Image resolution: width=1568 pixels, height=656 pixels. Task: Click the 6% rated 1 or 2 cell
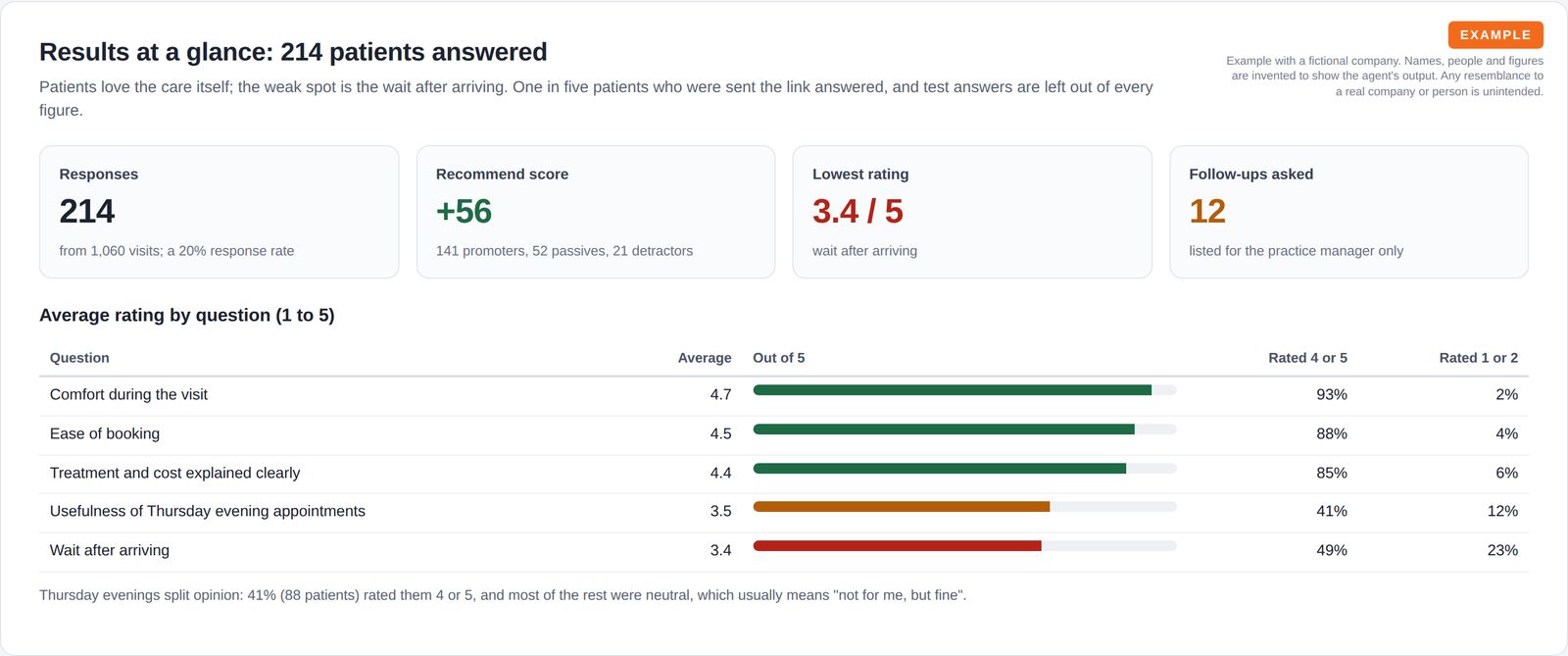tap(1506, 473)
